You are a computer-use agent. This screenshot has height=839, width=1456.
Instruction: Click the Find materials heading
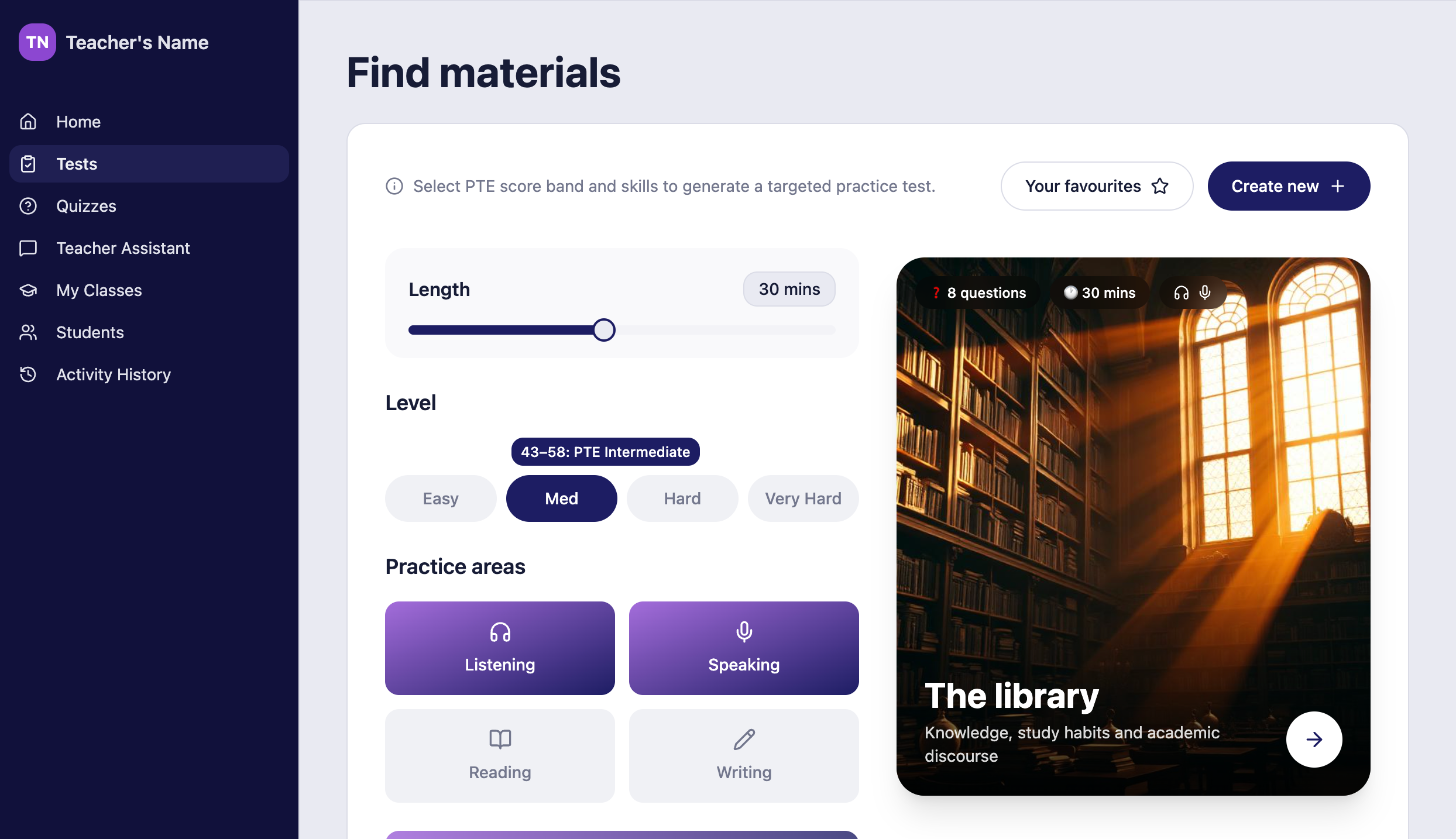pyautogui.click(x=483, y=73)
